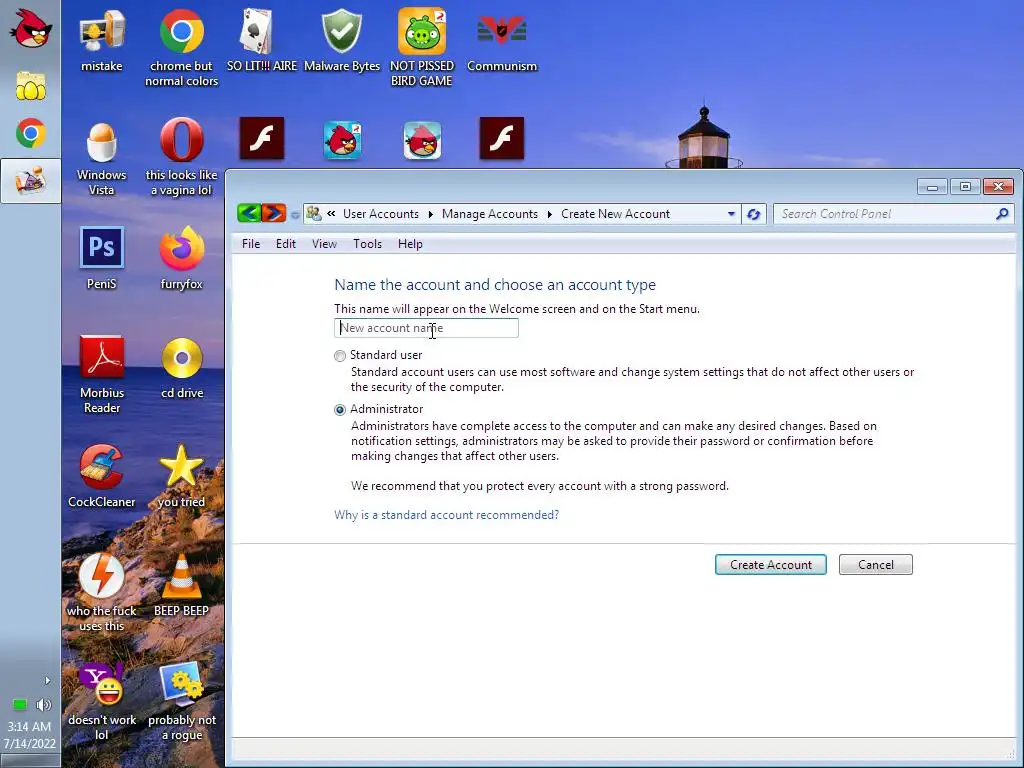Refresh the Control Panel address bar
The image size is (1024, 768).
point(754,214)
